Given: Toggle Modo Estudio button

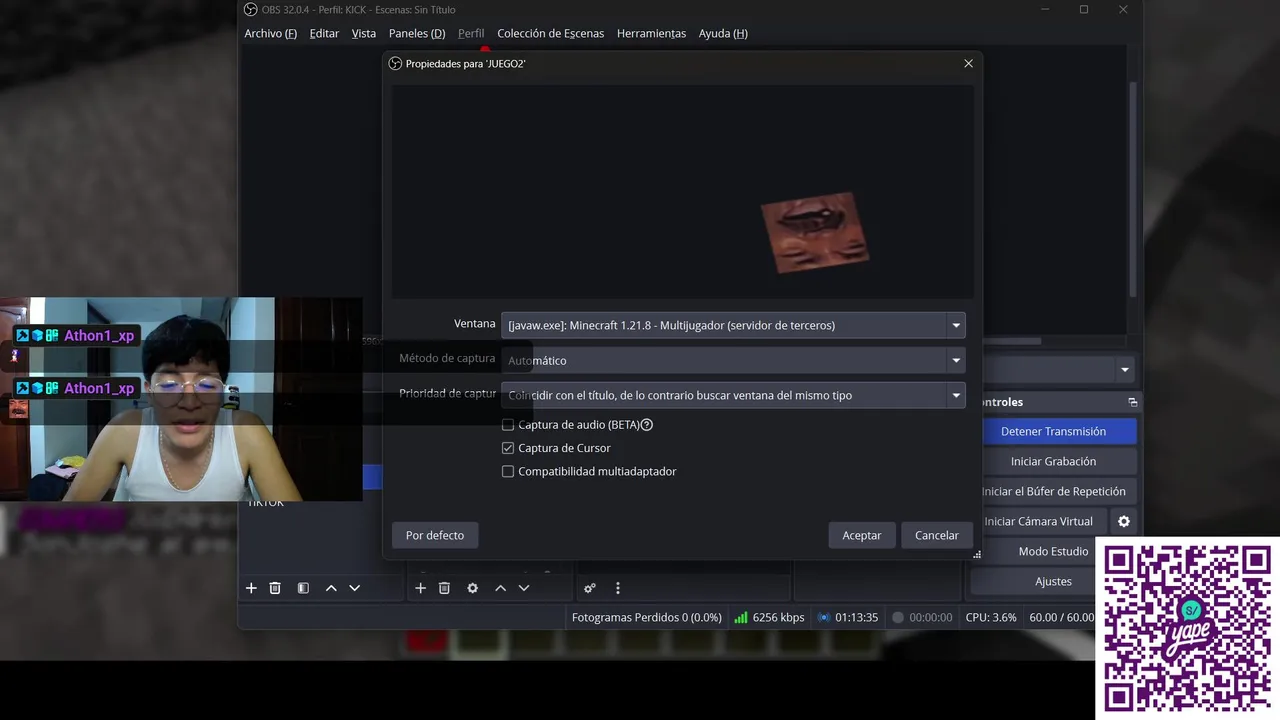Looking at the screenshot, I should [x=1053, y=551].
